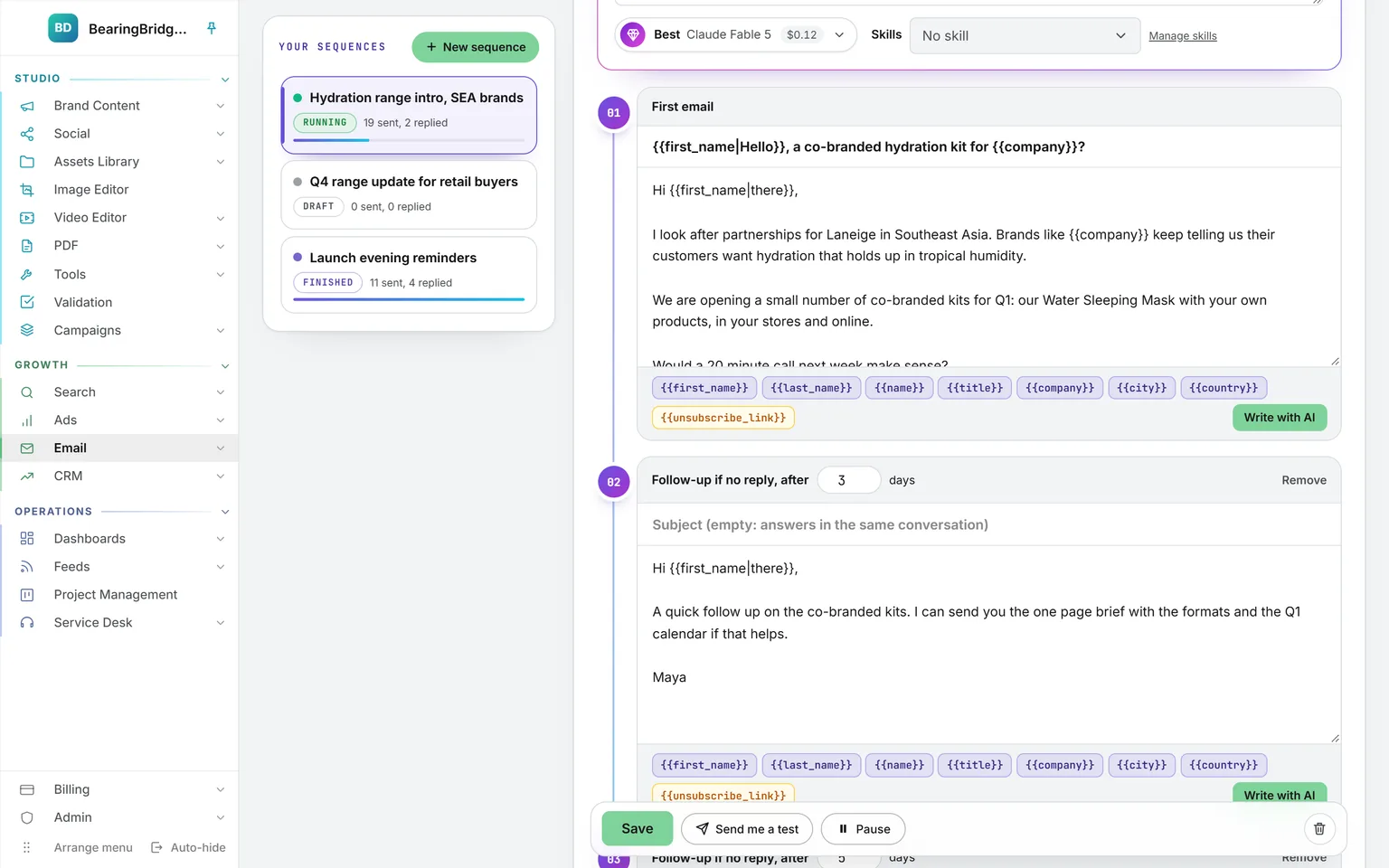Open the Manage skills link
Screen dimensions: 1389x868
point(1183,36)
